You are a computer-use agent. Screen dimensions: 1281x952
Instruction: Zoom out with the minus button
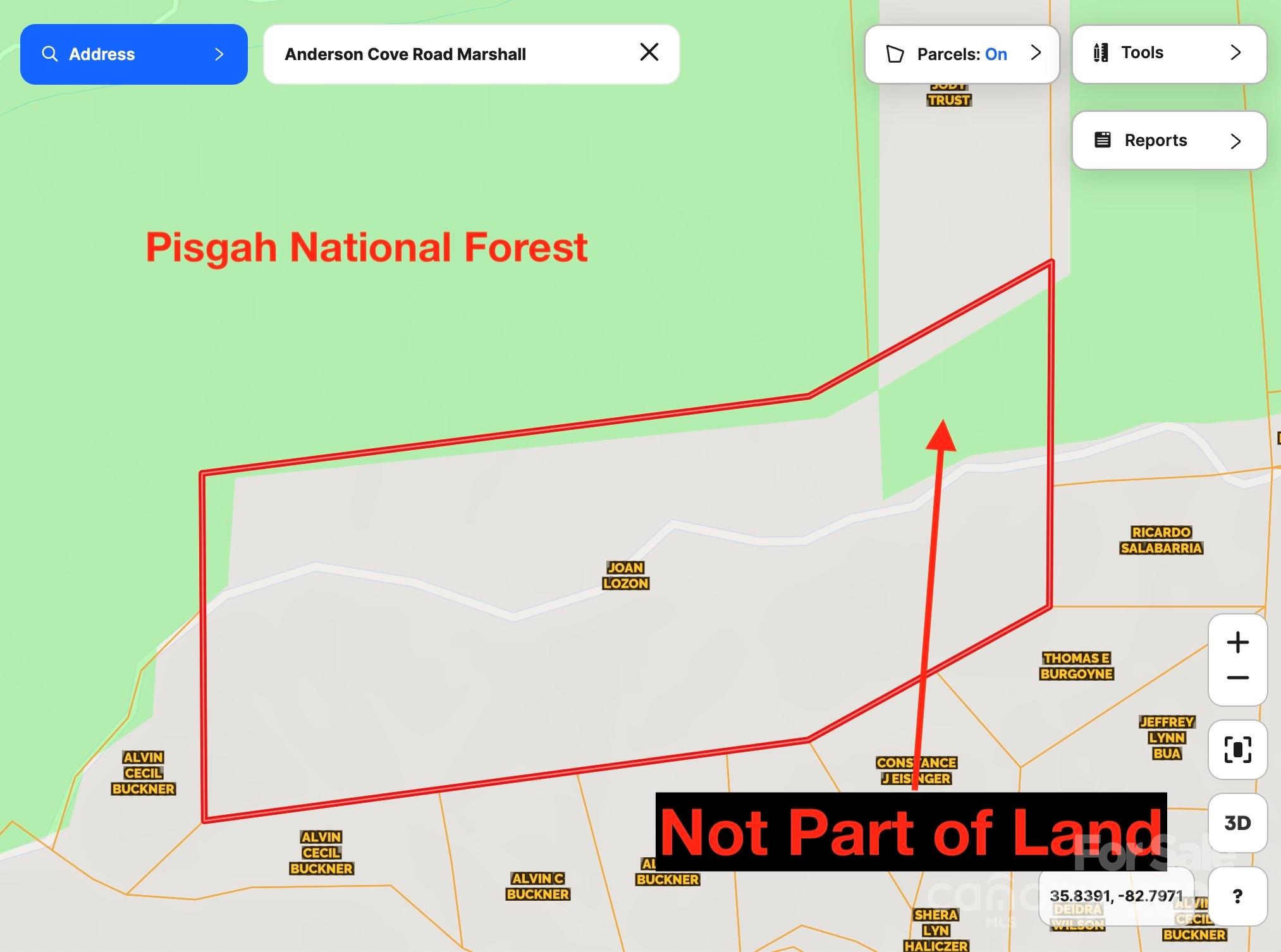click(1237, 678)
